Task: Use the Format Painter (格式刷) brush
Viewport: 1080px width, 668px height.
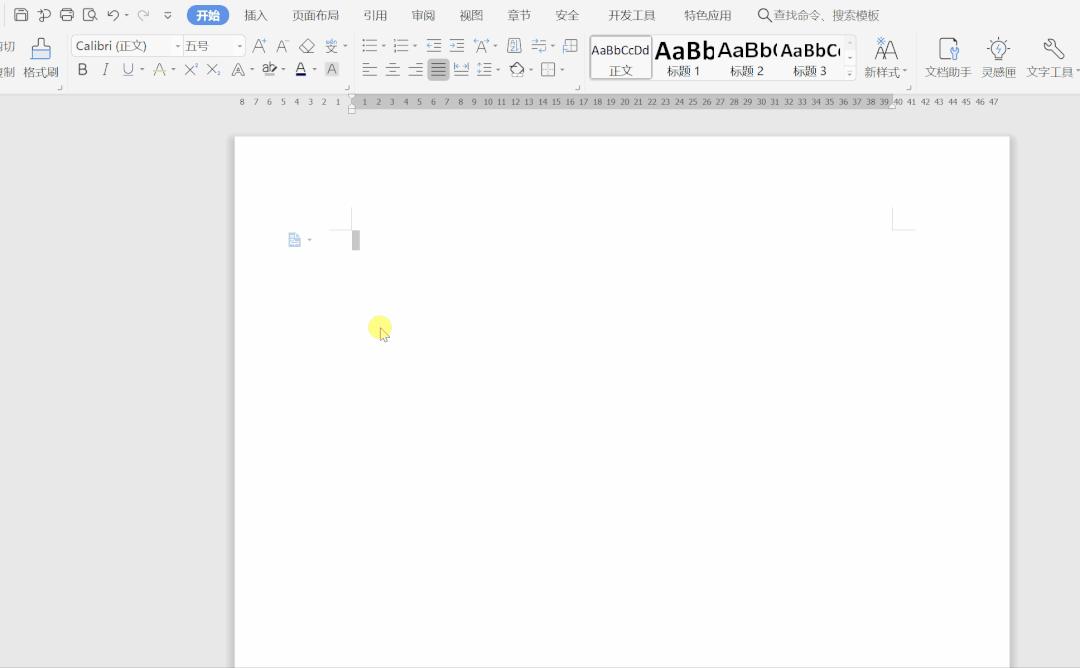Action: pos(41,58)
